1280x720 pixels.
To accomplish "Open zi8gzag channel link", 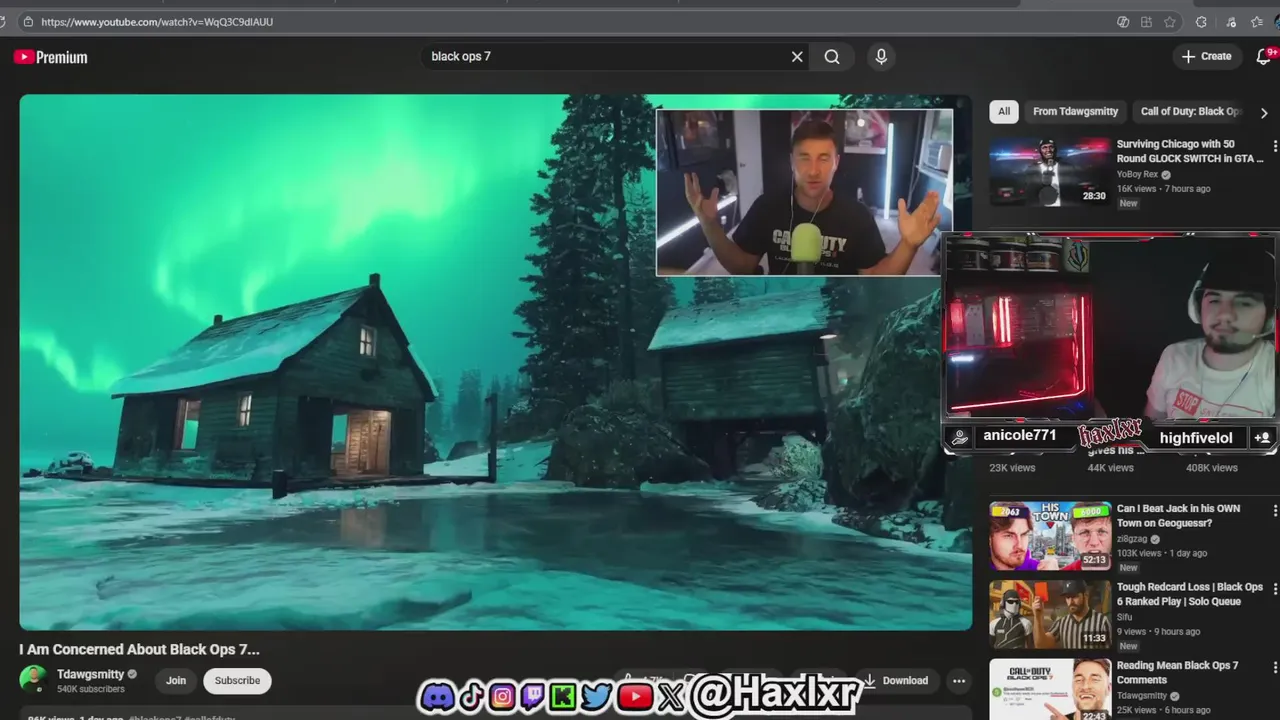I will tap(1132, 539).
